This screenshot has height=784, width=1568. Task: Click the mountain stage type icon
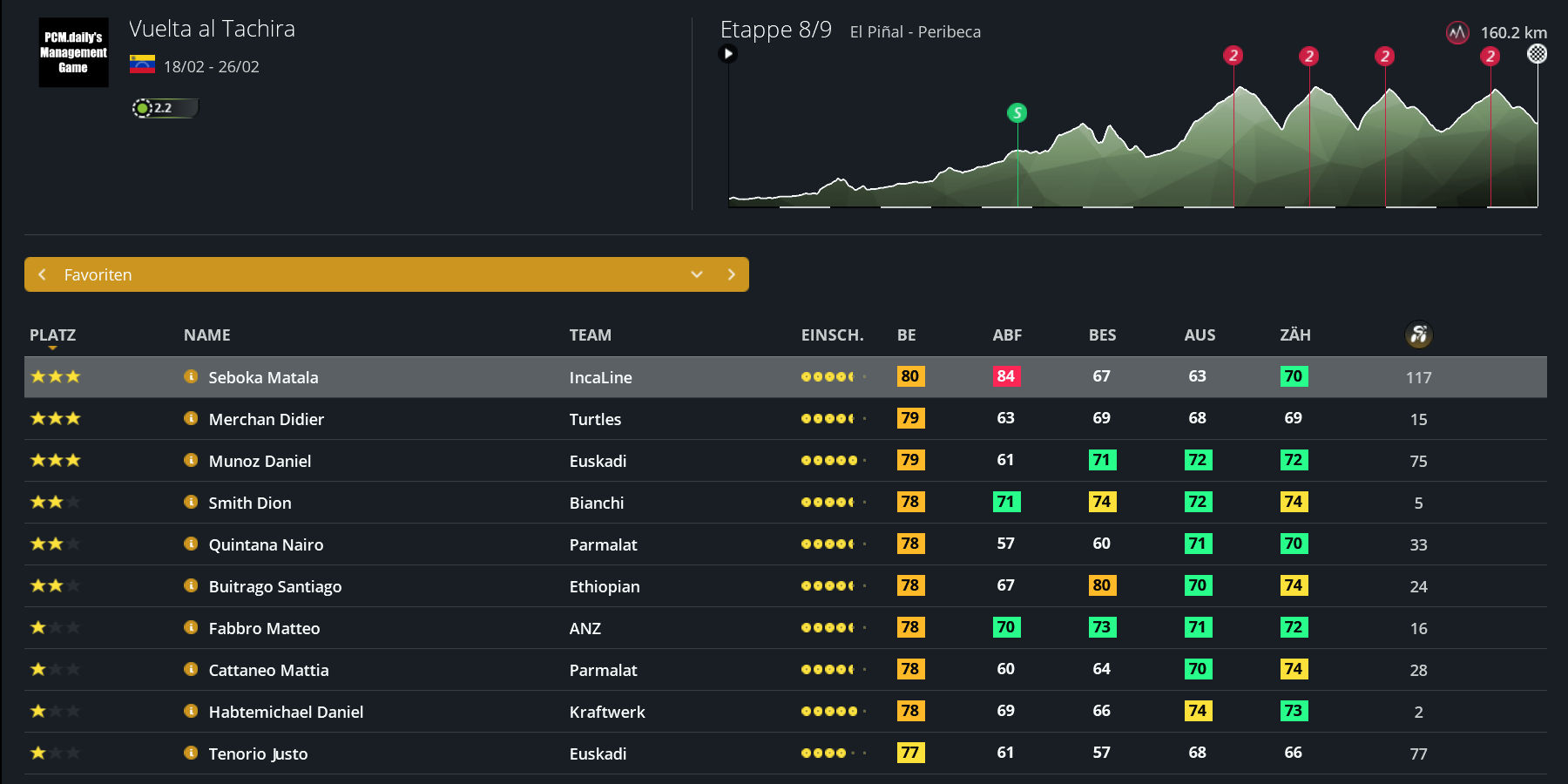1457,33
